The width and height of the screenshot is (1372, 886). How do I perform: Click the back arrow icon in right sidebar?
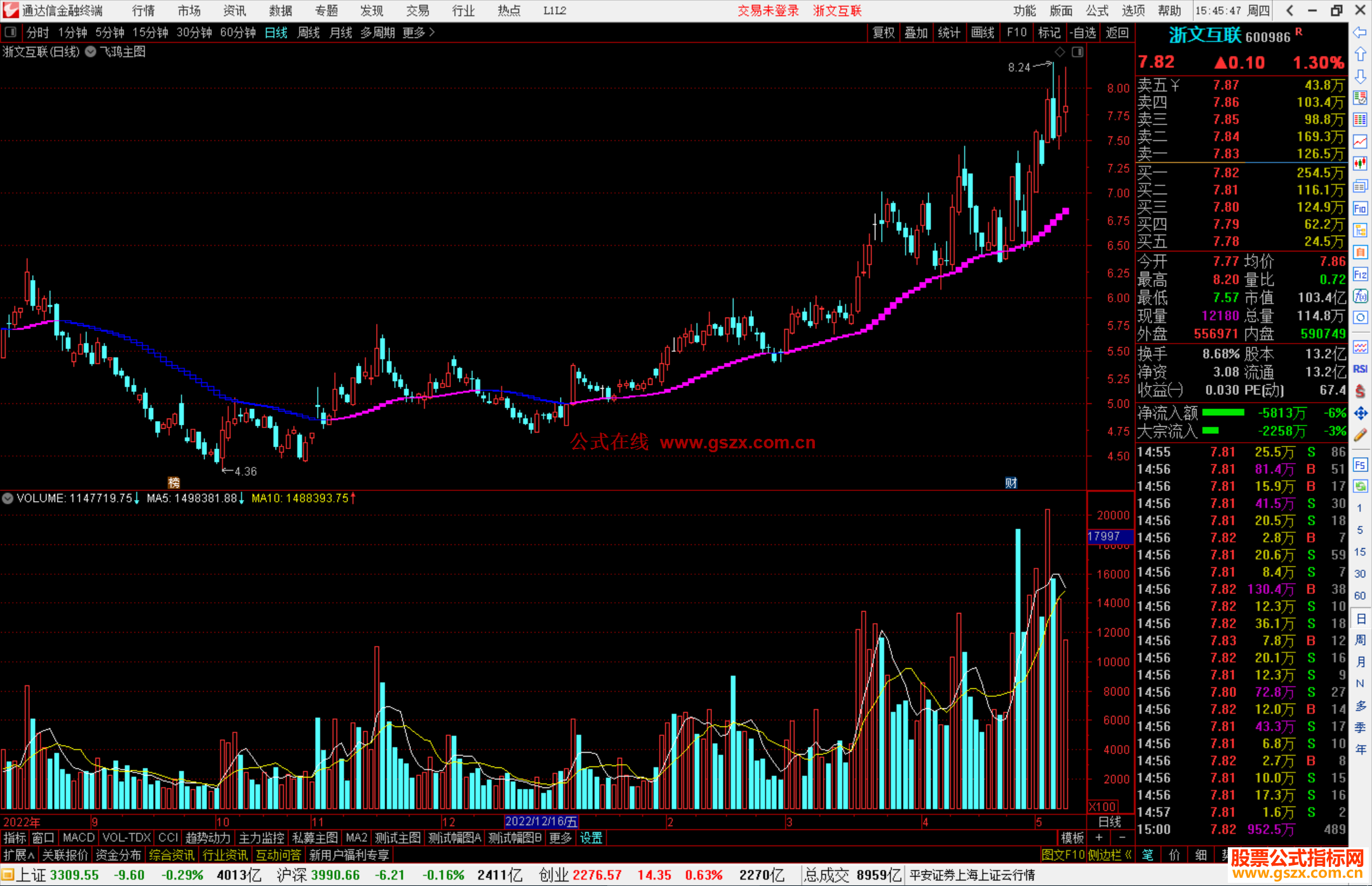(x=1360, y=32)
